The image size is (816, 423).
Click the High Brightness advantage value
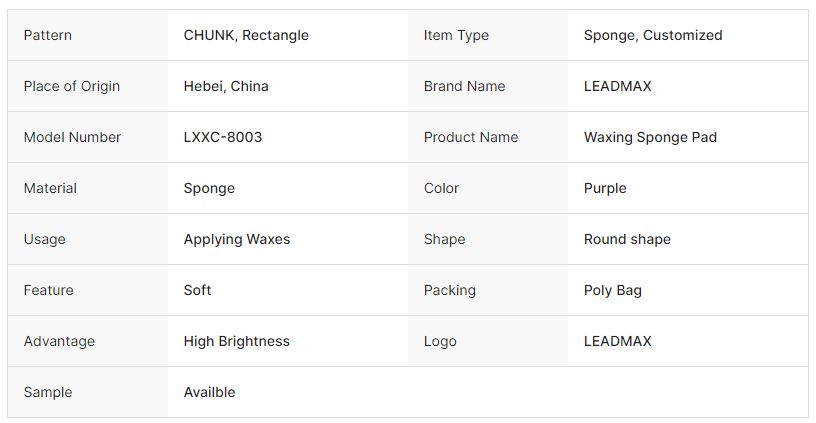(x=237, y=341)
